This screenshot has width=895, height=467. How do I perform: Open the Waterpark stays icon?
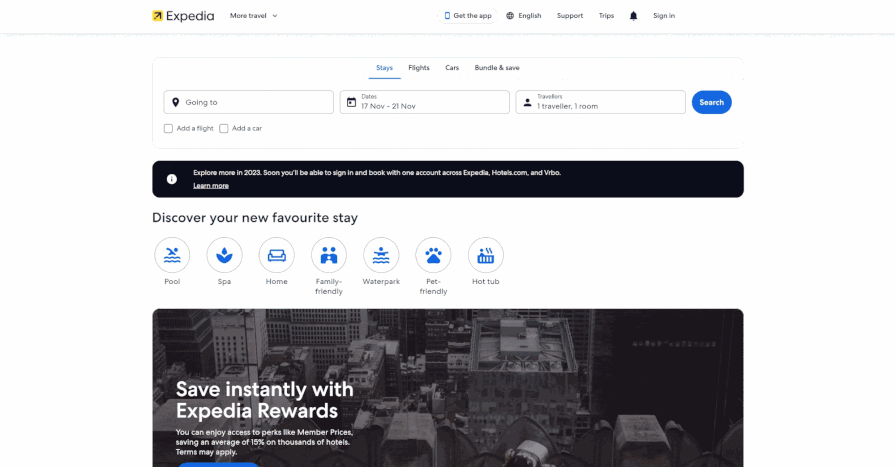coord(381,255)
